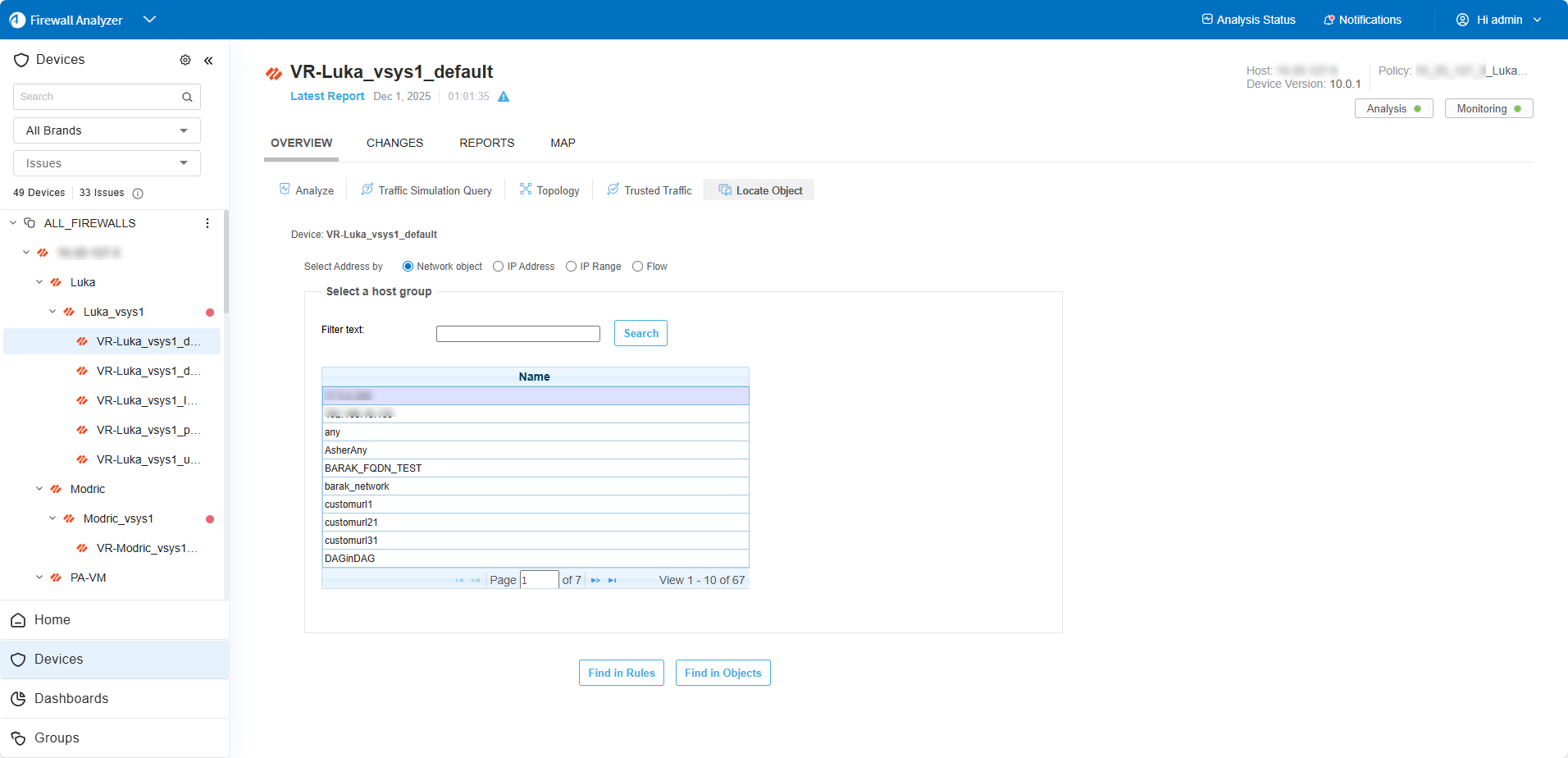This screenshot has height=758, width=1568.
Task: Collapse the Modric tree node
Action: 39,489
